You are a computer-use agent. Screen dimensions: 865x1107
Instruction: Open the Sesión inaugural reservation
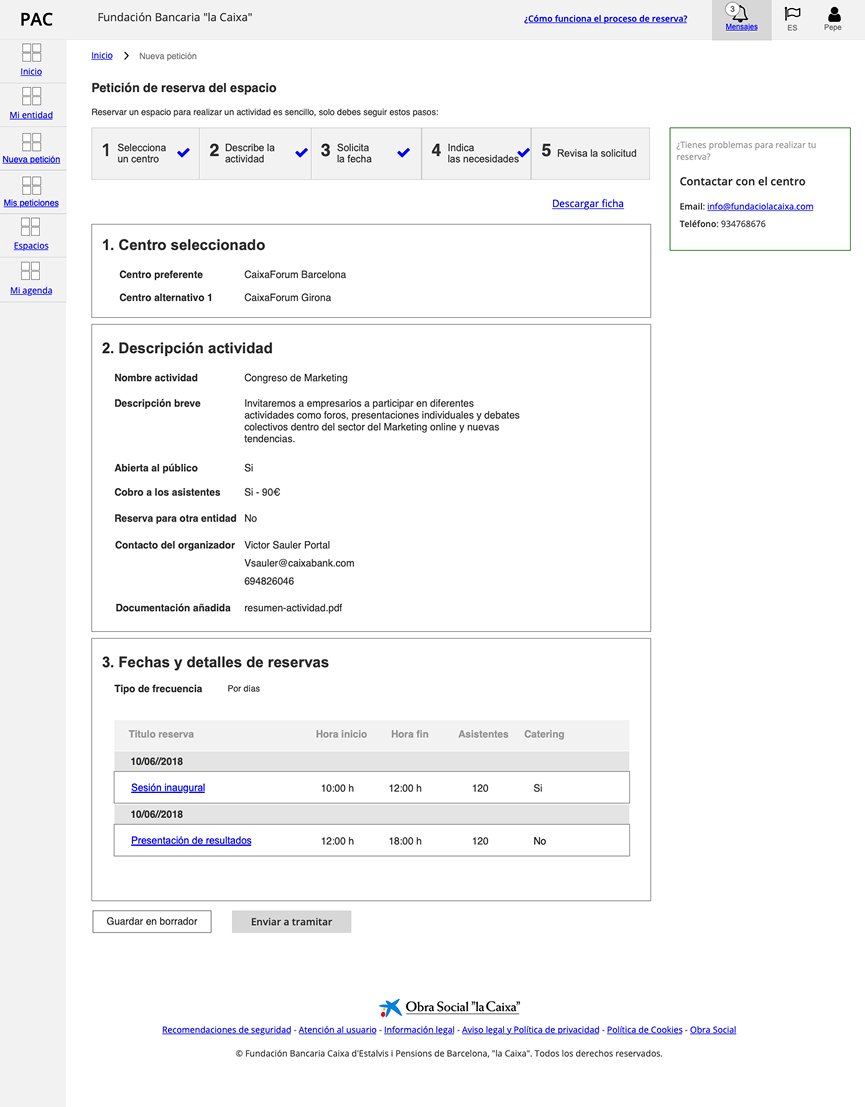167,787
